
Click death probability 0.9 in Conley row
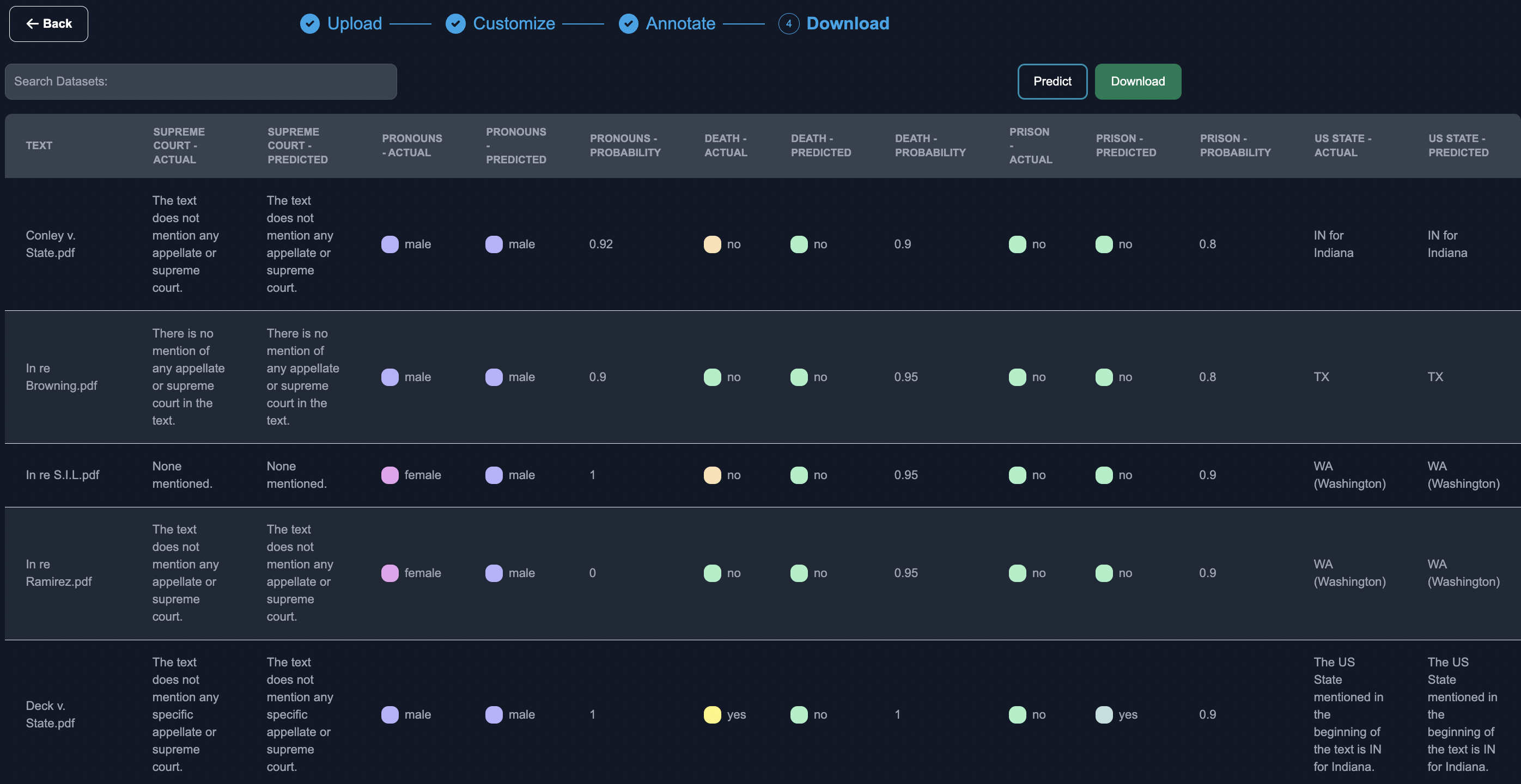902,244
